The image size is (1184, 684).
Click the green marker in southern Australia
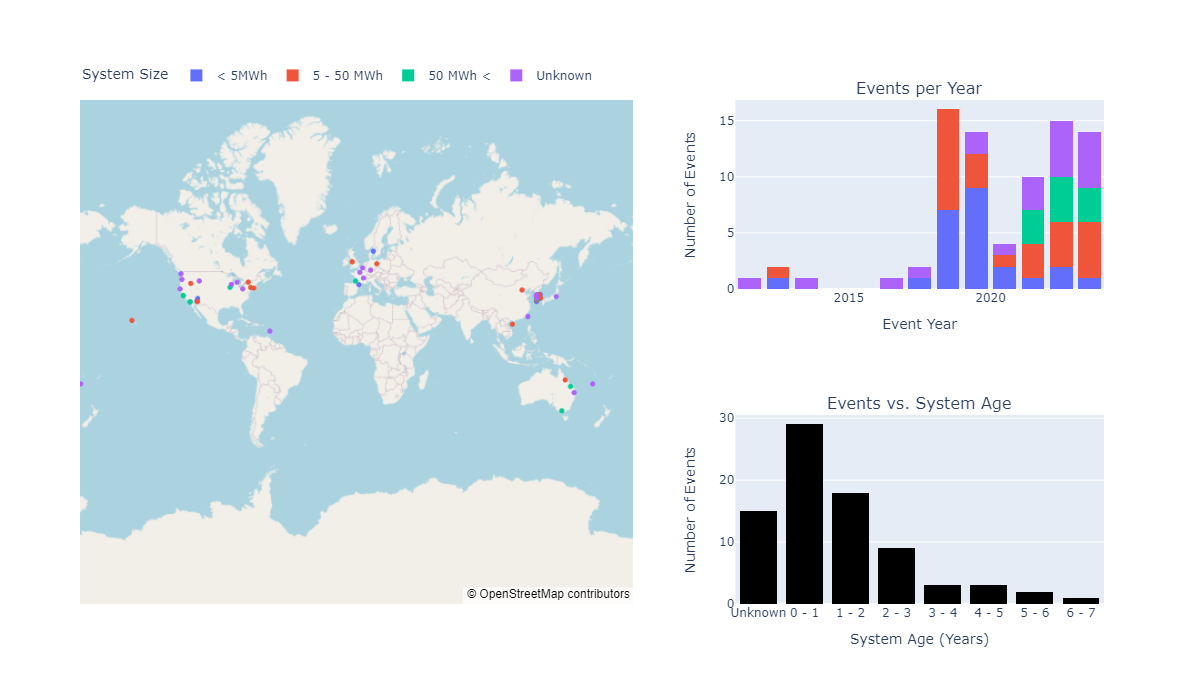562,411
